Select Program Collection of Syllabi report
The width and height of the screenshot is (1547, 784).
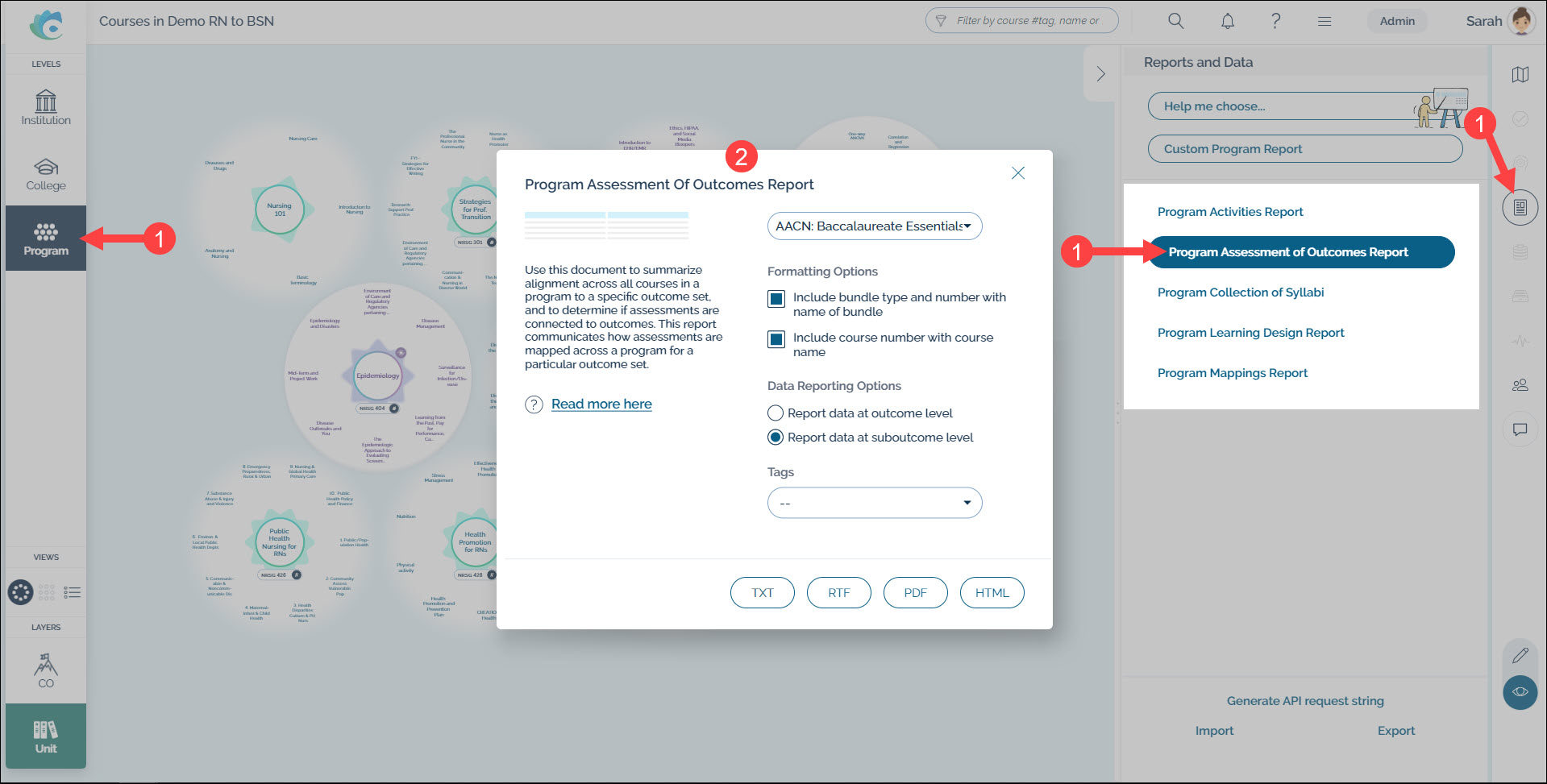[1240, 292]
